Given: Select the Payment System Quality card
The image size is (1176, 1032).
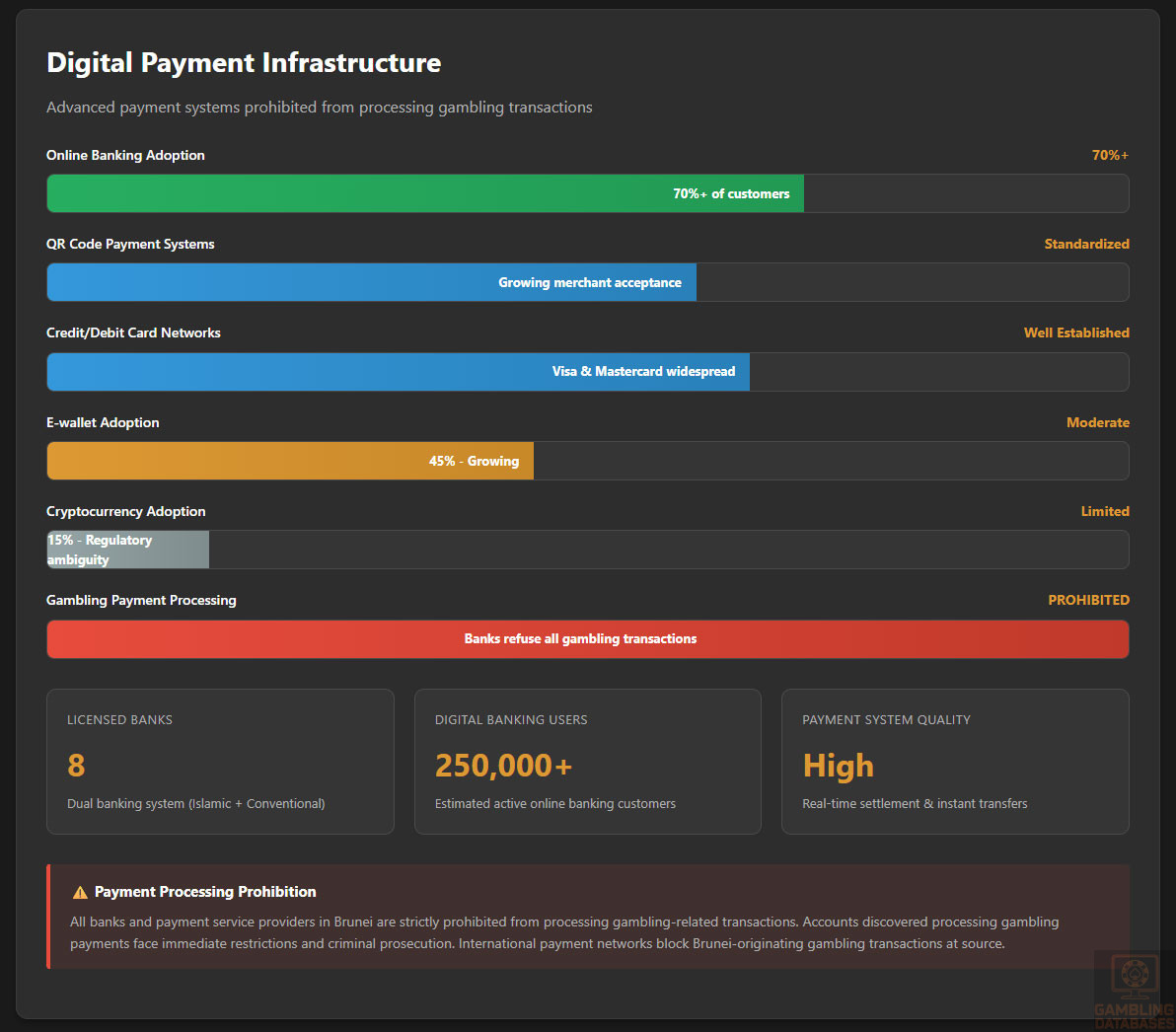Looking at the screenshot, I should 954,761.
